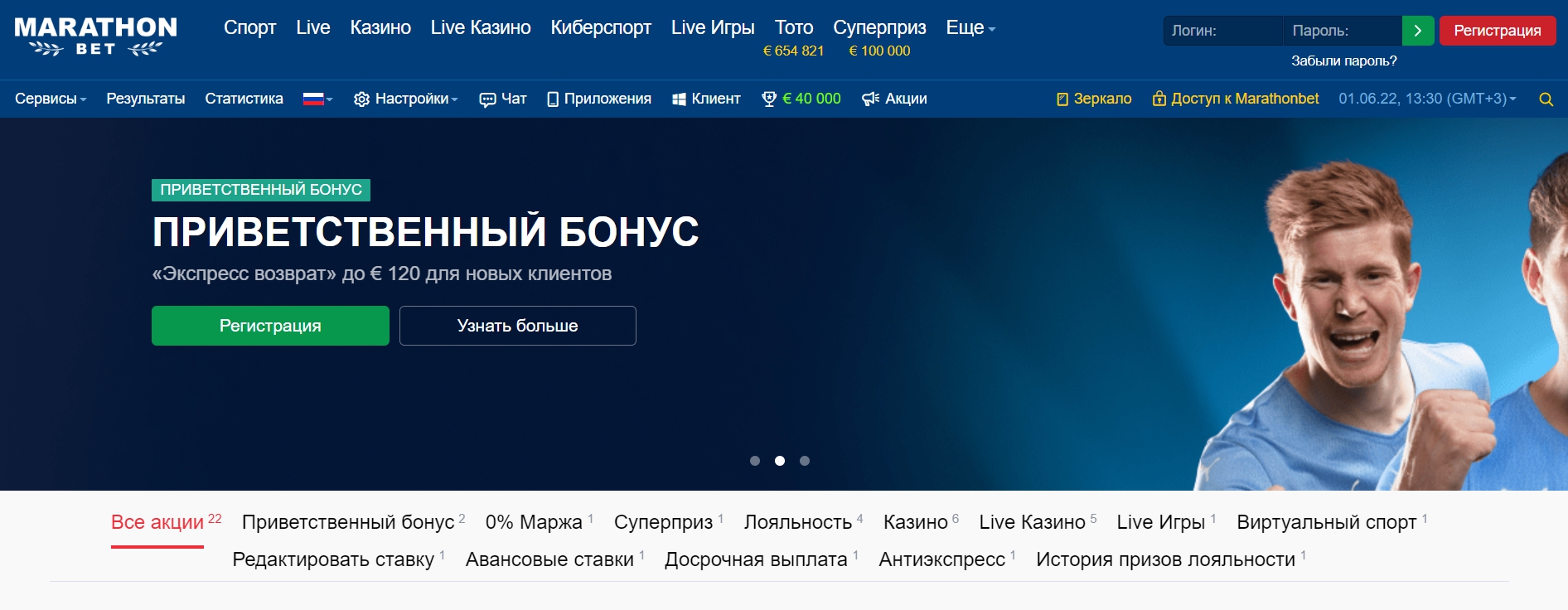The height and width of the screenshot is (610, 1568).
Task: Open Live Игры in top menu
Action: pos(713,27)
